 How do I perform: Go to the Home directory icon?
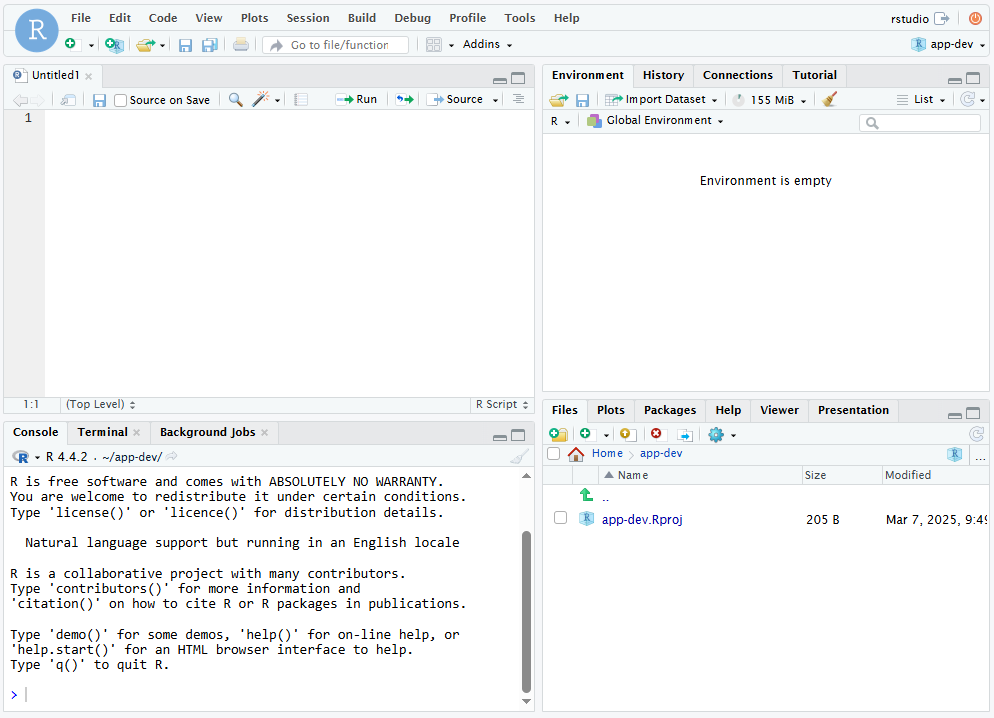(x=576, y=454)
